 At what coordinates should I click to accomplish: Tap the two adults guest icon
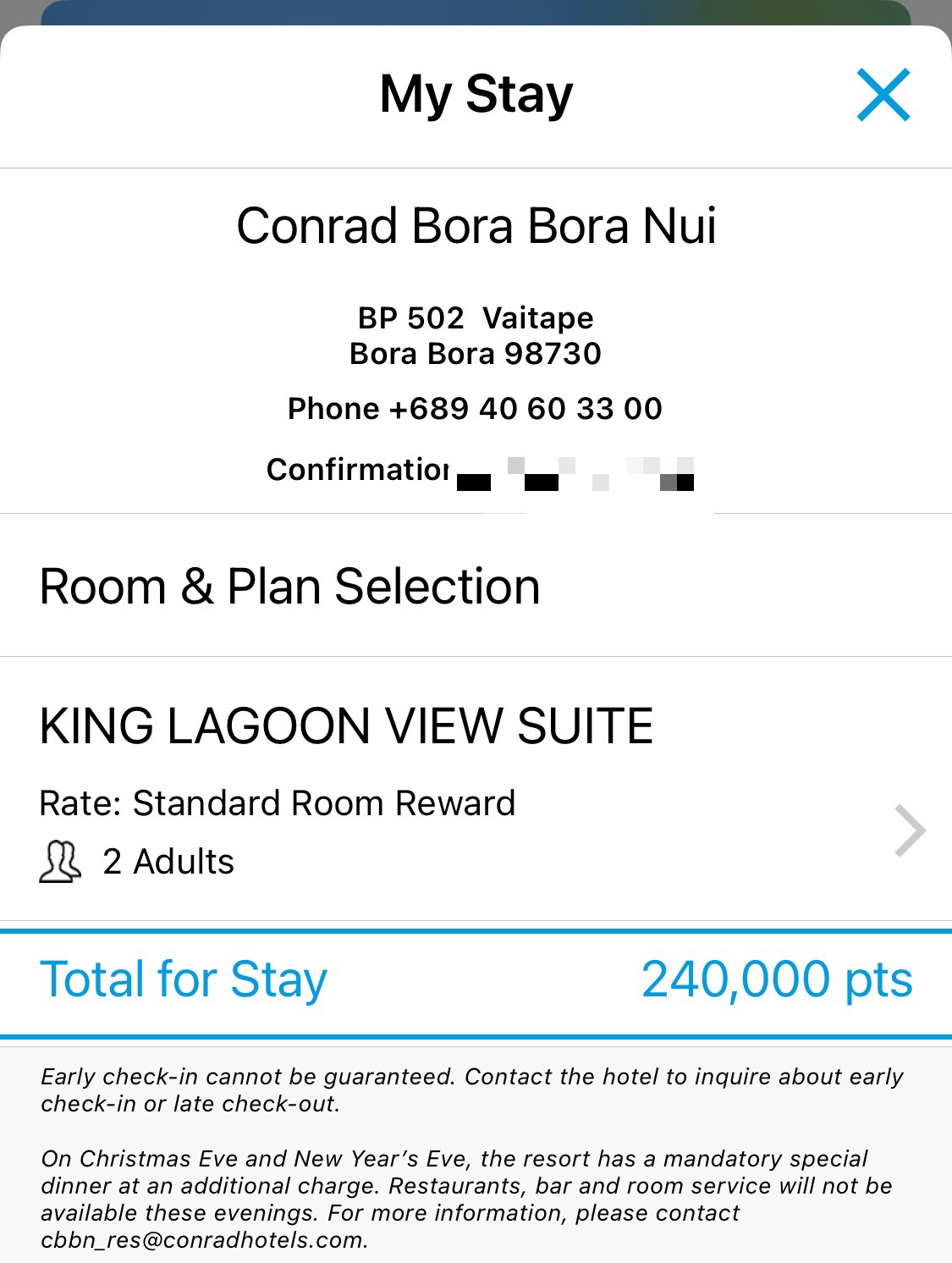tap(61, 863)
